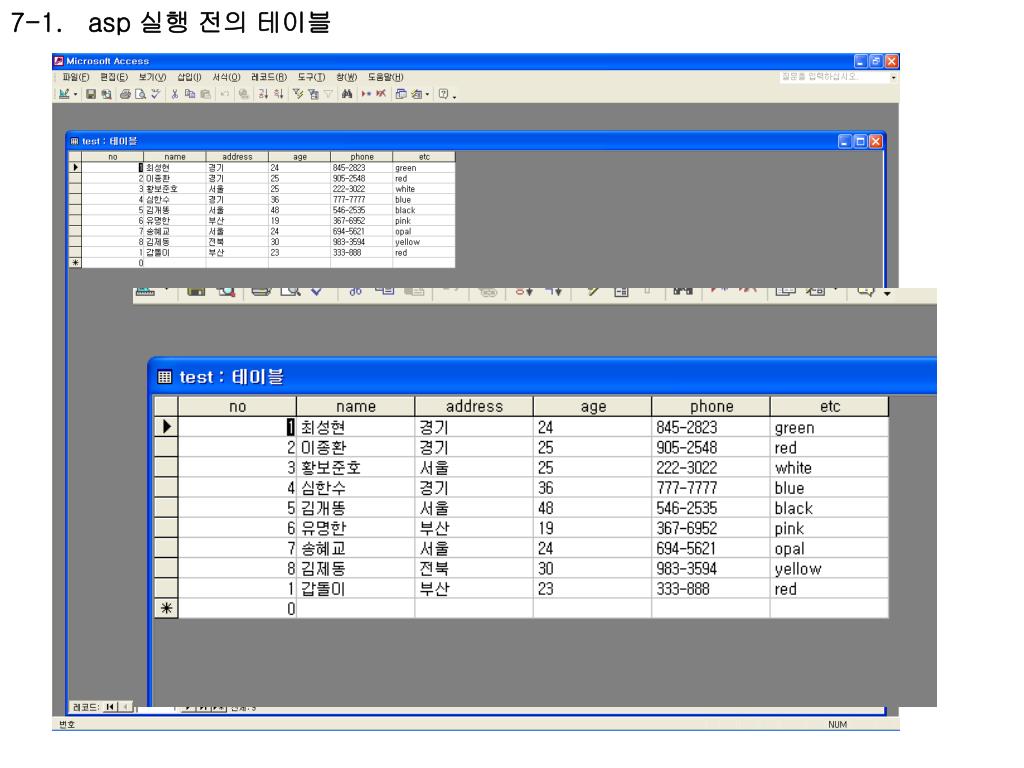Click the small test table window title icon
This screenshot has width=1024, height=768.
(x=74, y=141)
